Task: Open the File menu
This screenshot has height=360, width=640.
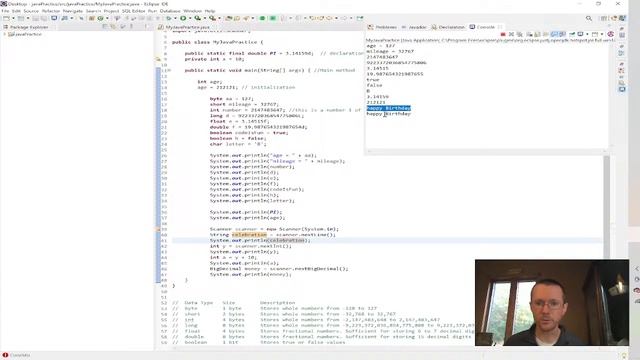Action: click(x=5, y=11)
